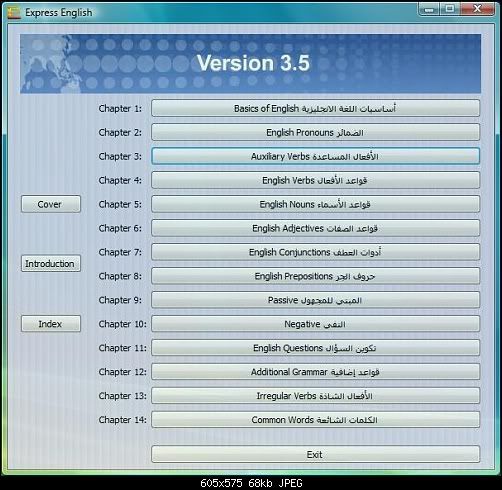Open the English Questions chapter
502x490 pixels.
click(x=315, y=348)
